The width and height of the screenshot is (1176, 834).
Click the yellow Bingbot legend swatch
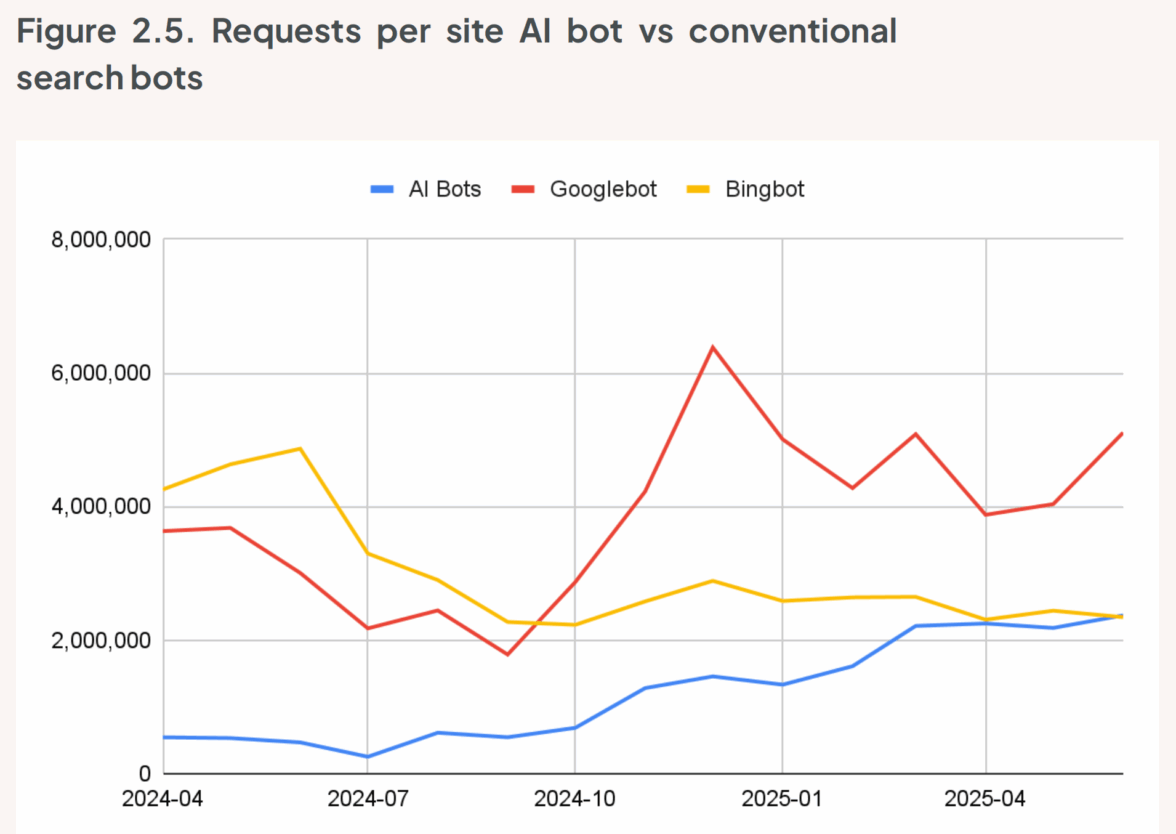698,189
